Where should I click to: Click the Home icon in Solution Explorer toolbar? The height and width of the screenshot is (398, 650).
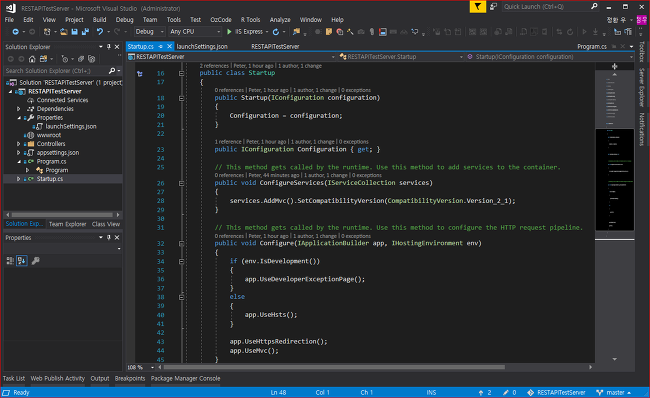32,59
